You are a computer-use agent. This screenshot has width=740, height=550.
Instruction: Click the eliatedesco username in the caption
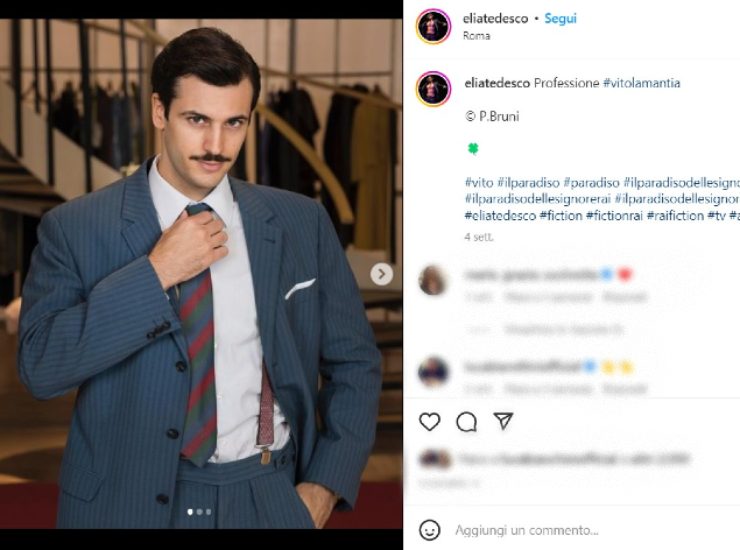tap(497, 83)
